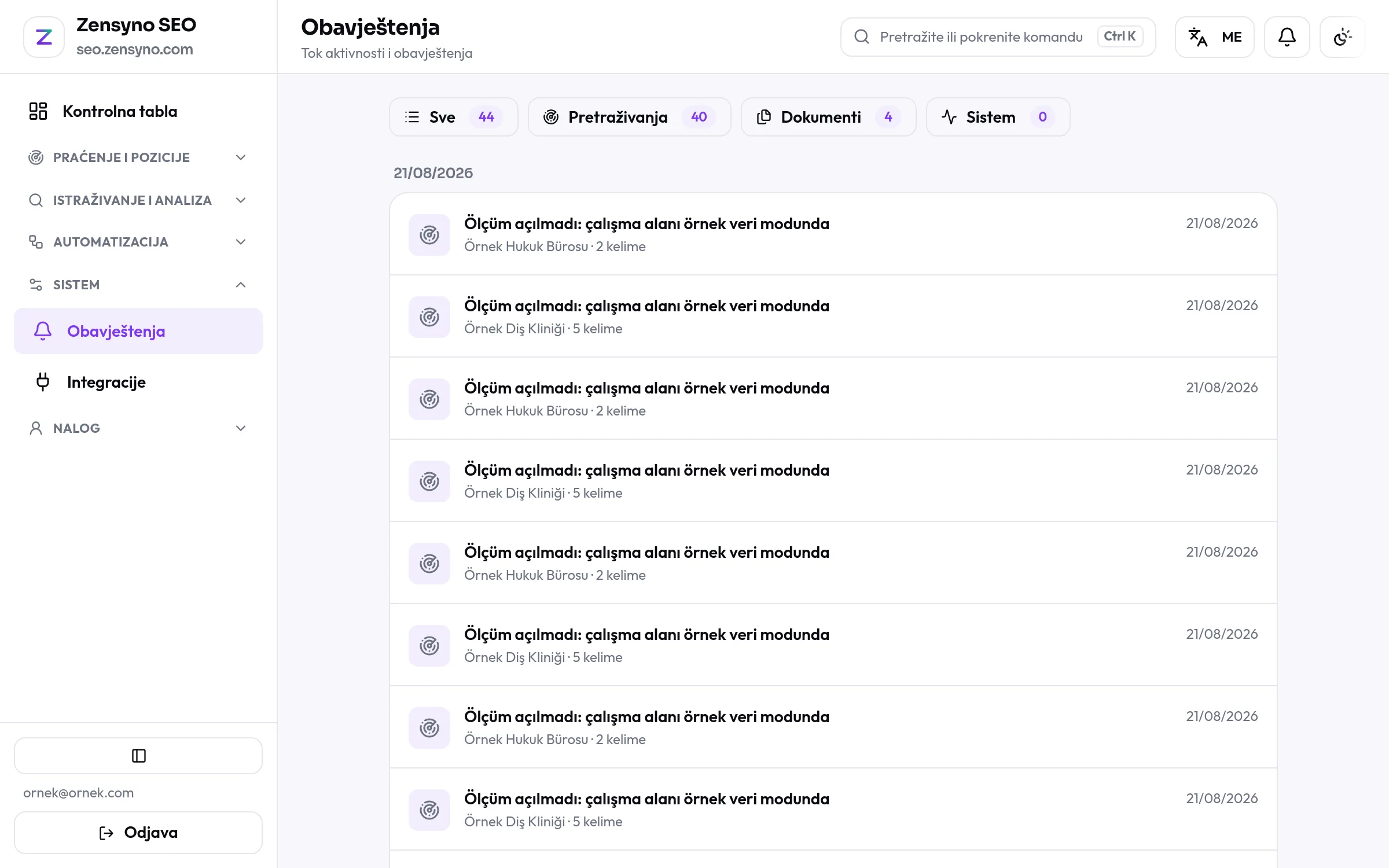Image resolution: width=1389 pixels, height=868 pixels.
Task: Click the Odjava logout button
Action: pos(138,833)
